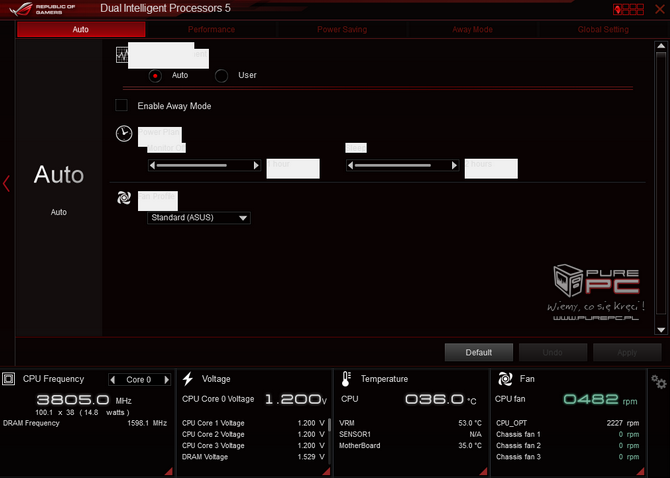Switch to the Performance tab
The image size is (670, 478).
212,29
